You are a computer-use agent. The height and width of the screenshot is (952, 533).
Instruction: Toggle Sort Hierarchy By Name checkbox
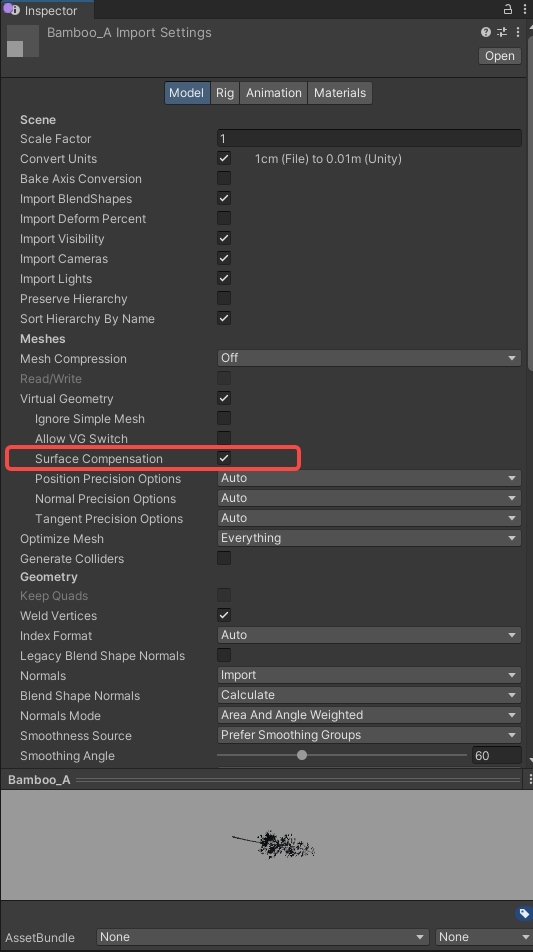tap(224, 319)
